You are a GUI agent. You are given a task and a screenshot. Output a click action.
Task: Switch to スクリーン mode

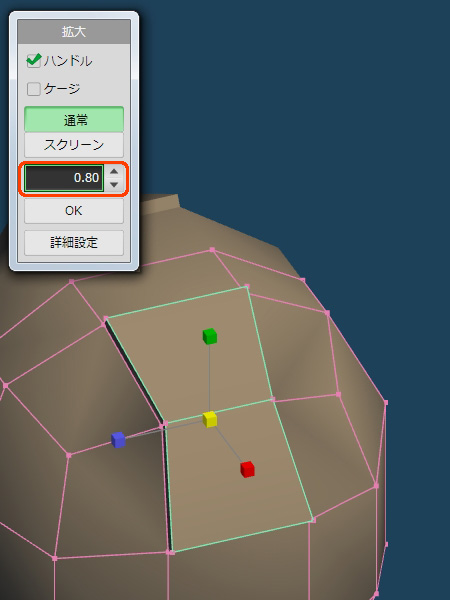point(74,145)
